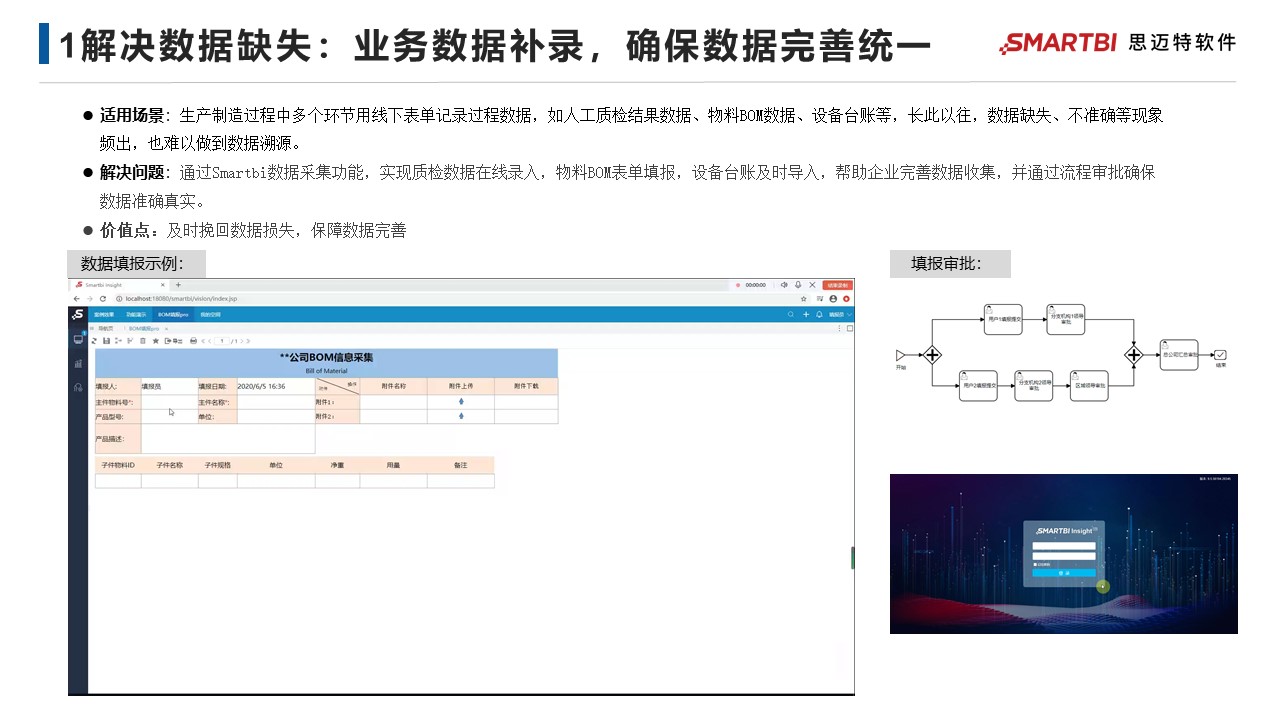This screenshot has width=1280, height=720.
Task: Click the notification bell in the blue header
Action: [819, 314]
